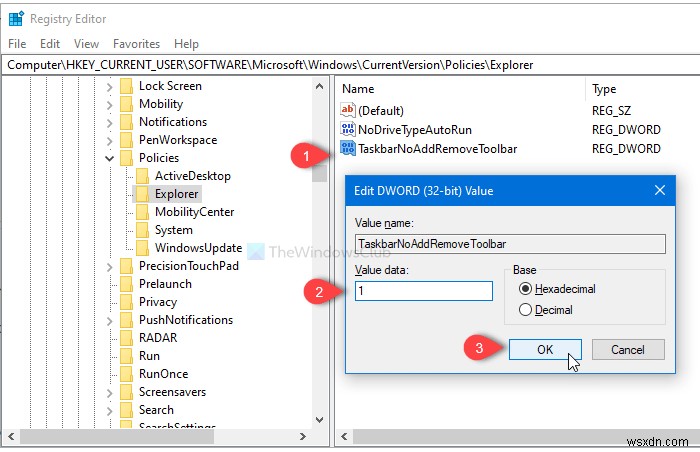Click the tree pane scroll down arrow

click(x=319, y=419)
